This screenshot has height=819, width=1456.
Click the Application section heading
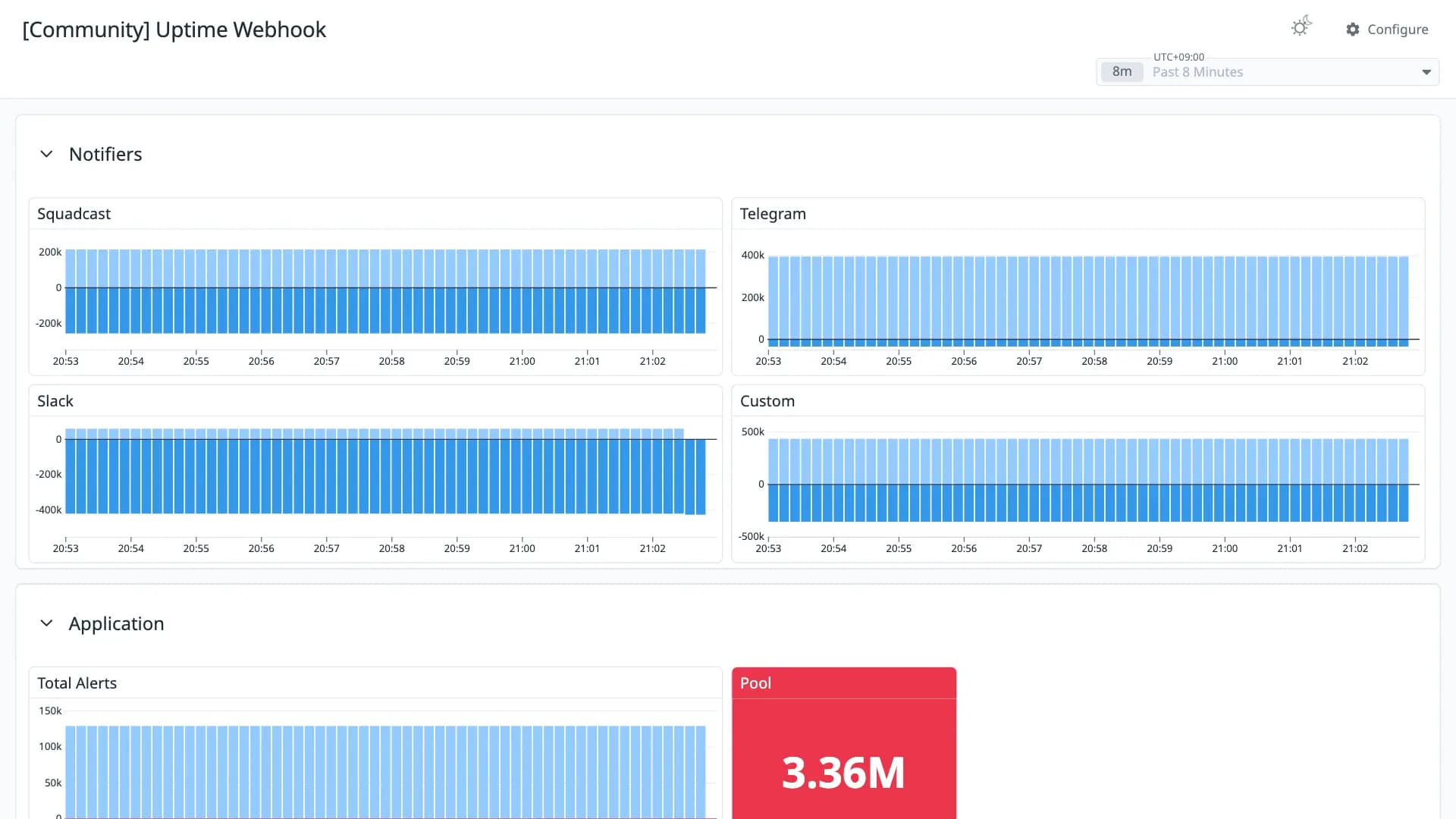tap(116, 623)
